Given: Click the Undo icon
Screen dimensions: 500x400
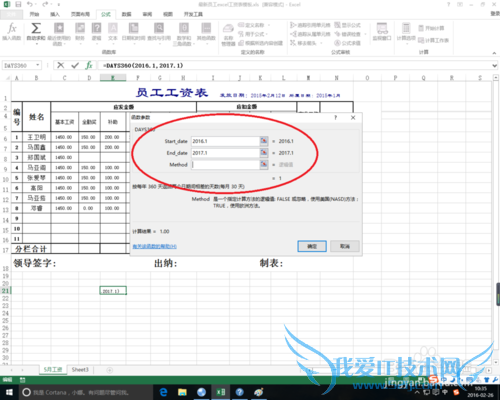Looking at the screenshot, I should click(30, 5).
